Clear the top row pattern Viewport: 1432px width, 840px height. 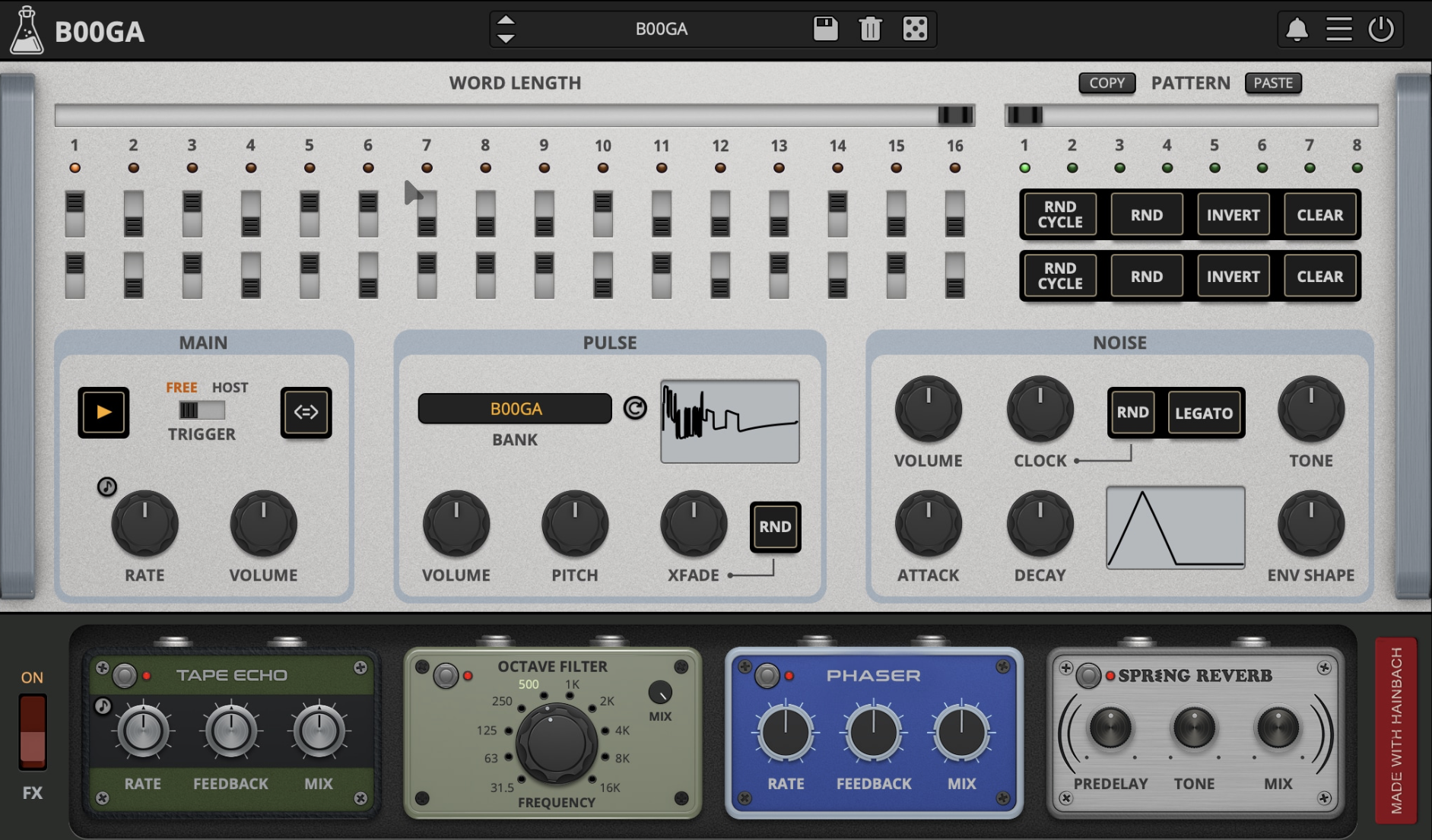tap(1320, 214)
